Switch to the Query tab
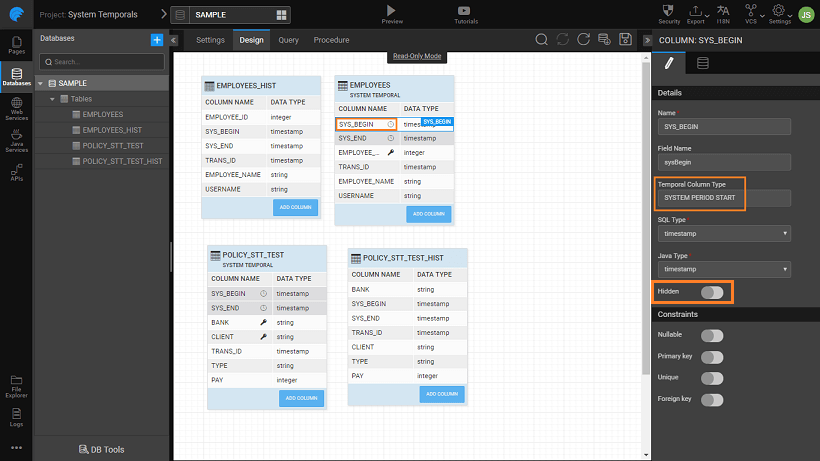 (288, 40)
